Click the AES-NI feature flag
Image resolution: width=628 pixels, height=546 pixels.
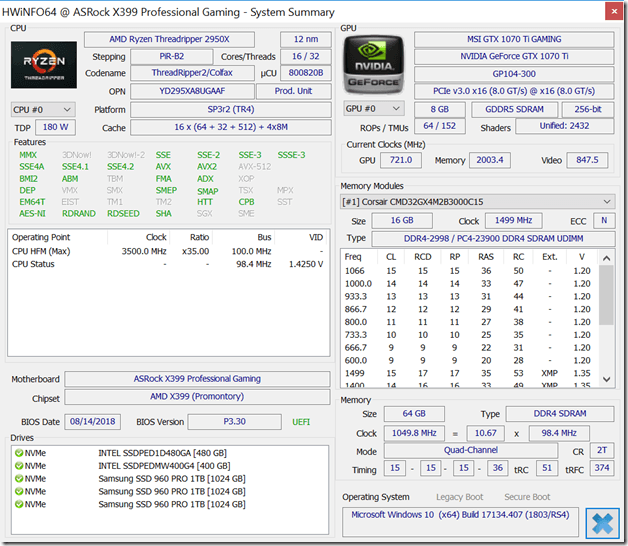tap(32, 214)
